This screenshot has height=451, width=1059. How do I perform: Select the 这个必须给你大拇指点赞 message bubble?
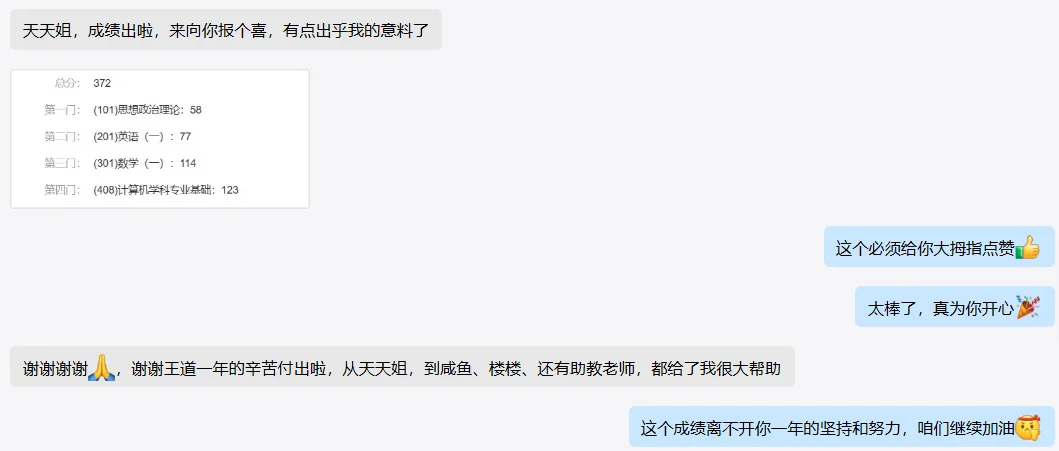939,247
